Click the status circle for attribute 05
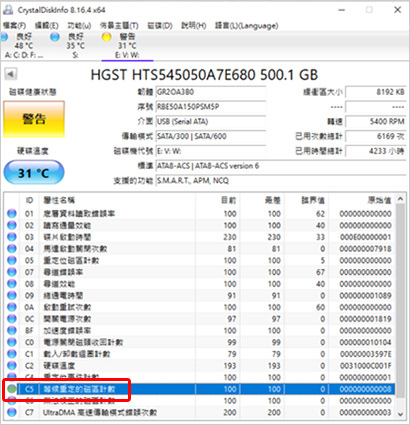The height and width of the screenshot is (425, 410). [12, 260]
